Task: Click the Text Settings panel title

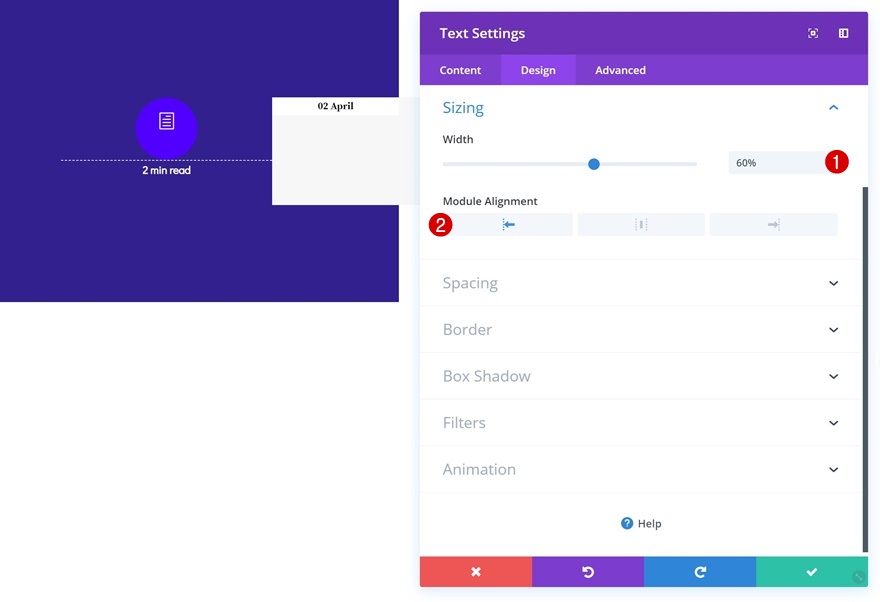Action: [x=482, y=33]
